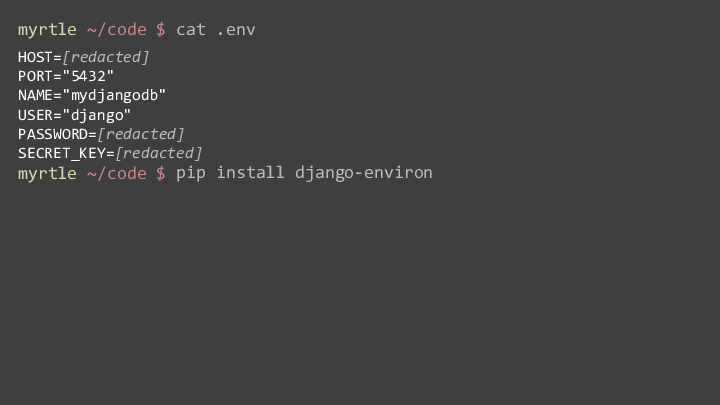Click the 'cat' command in the first prompt

click(x=191, y=30)
